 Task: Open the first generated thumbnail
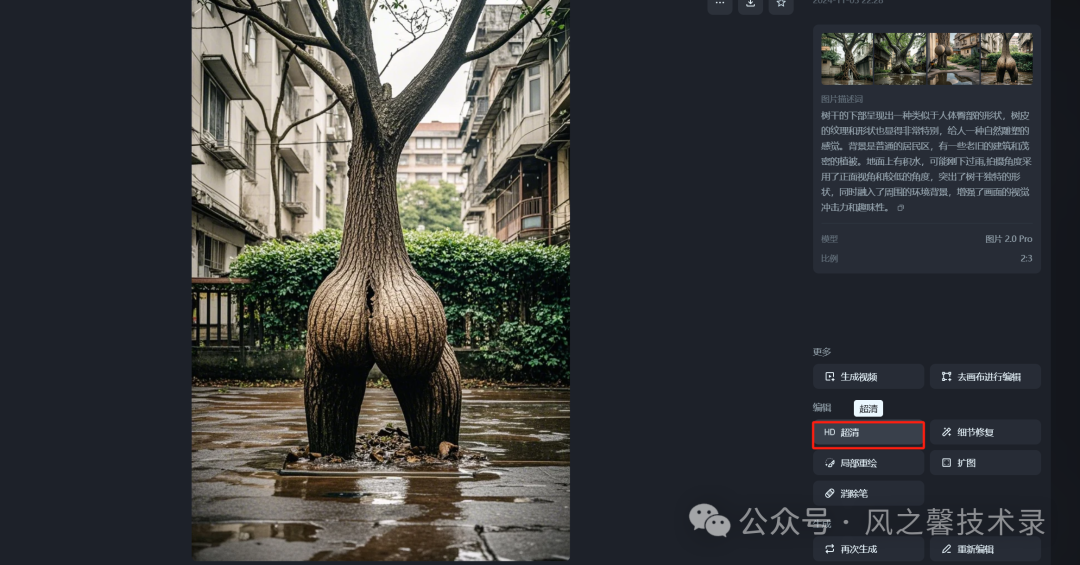coord(847,59)
